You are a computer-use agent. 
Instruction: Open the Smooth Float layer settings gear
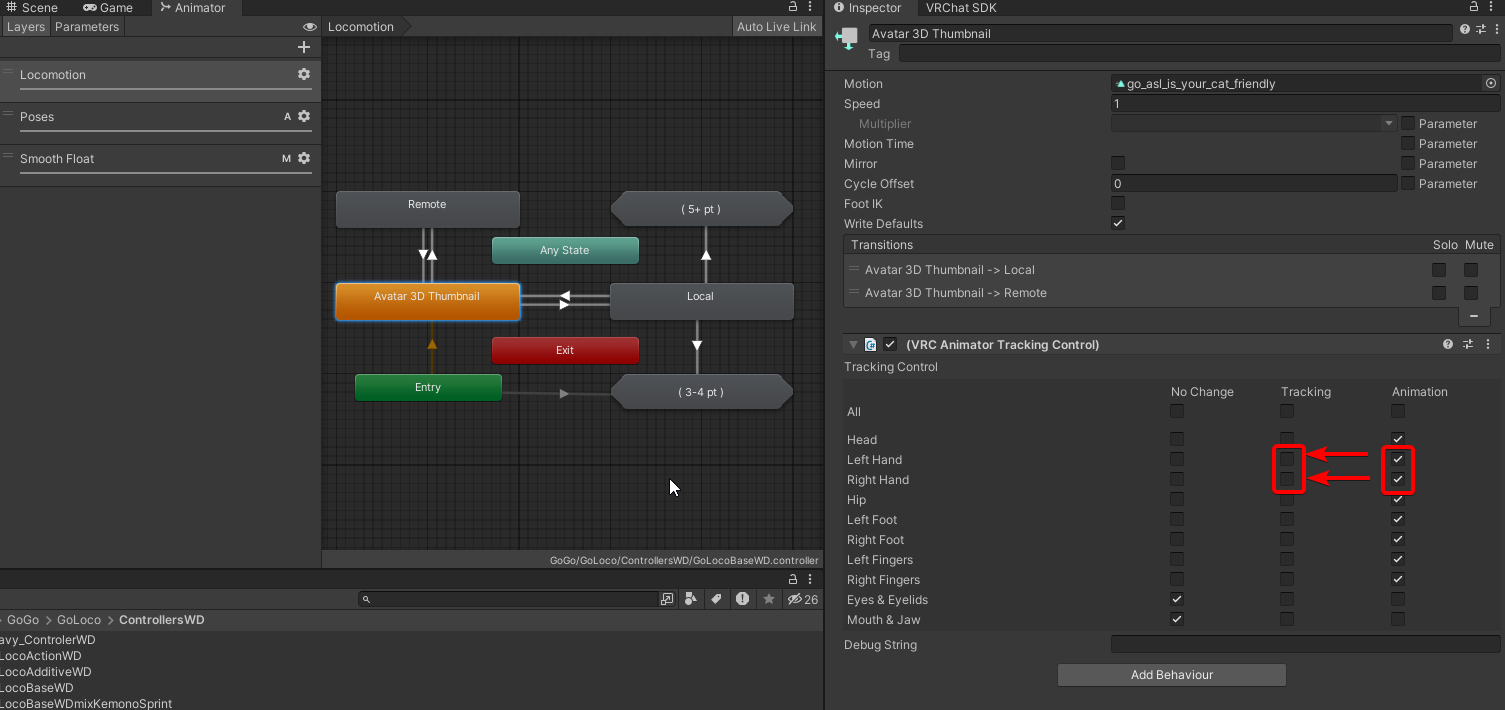click(304, 158)
